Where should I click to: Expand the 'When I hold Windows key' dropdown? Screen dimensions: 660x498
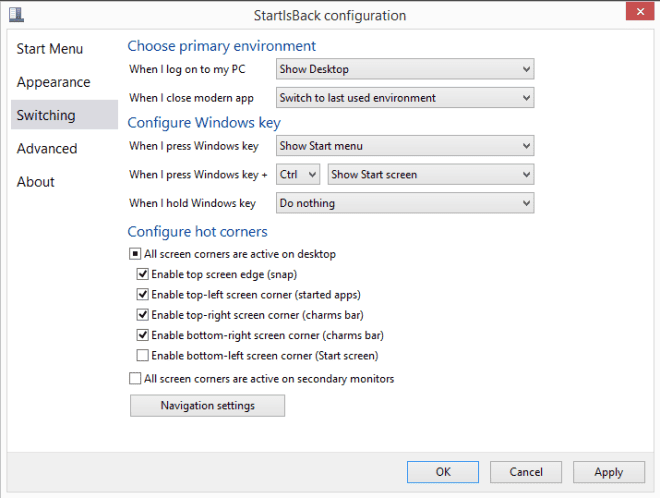coord(405,203)
